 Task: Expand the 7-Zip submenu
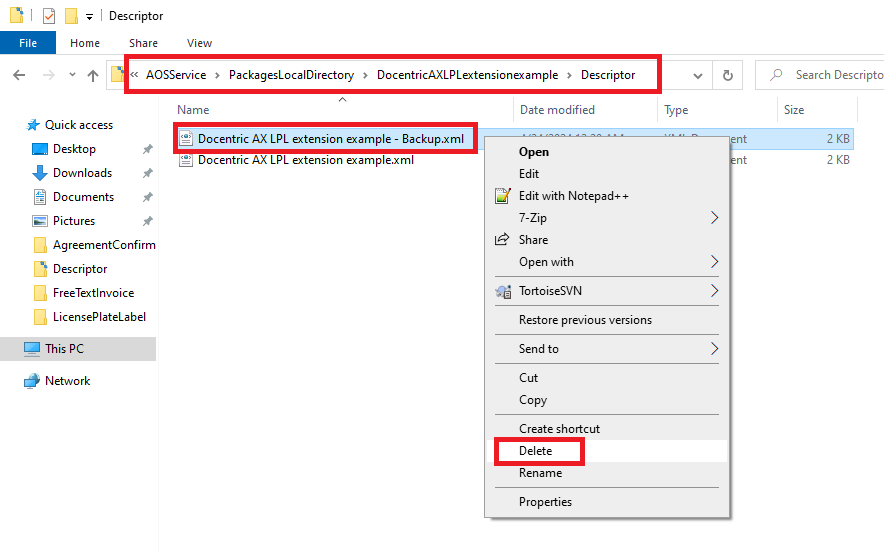714,218
